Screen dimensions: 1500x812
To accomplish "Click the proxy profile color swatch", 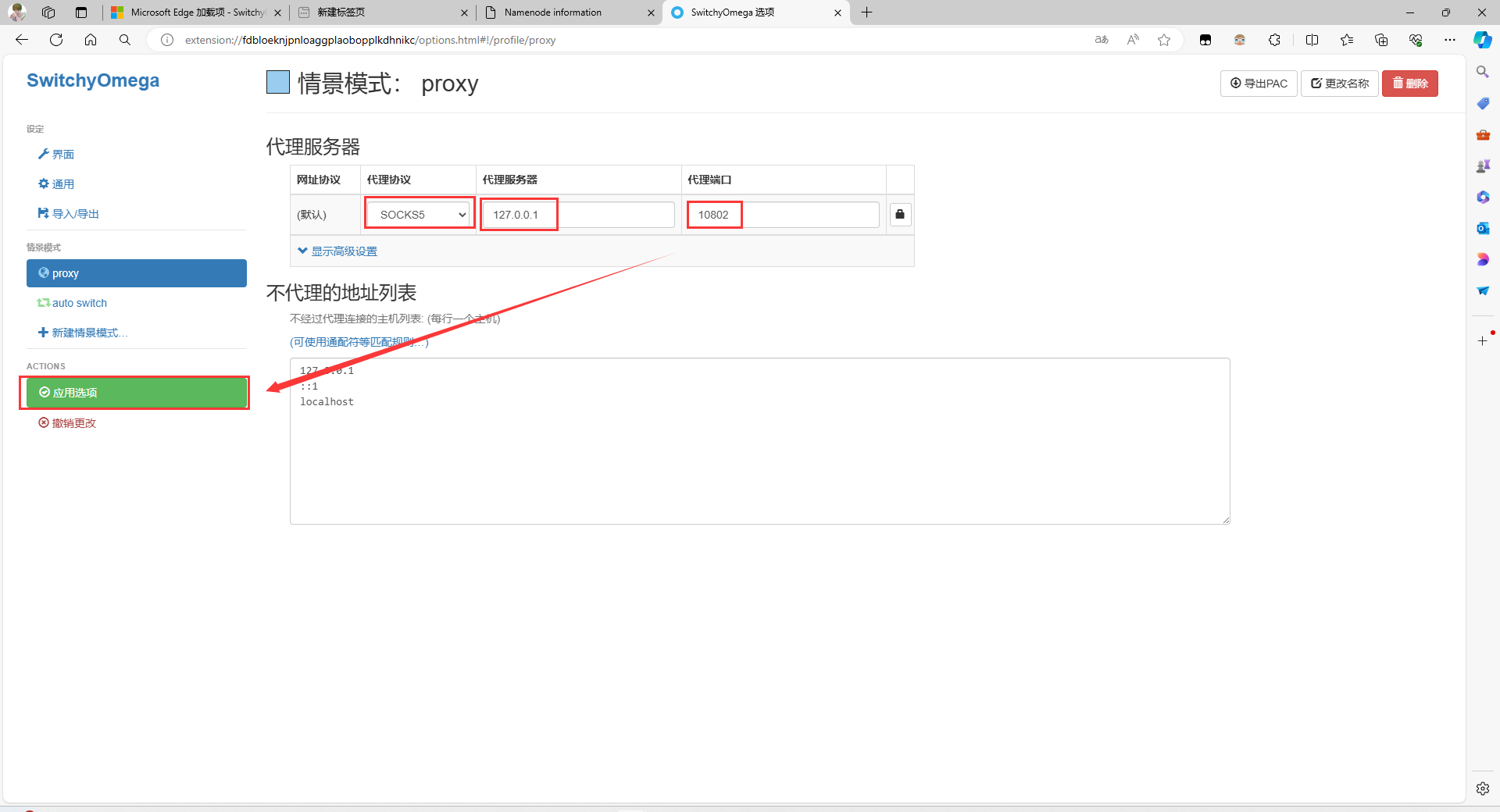I will (x=278, y=82).
